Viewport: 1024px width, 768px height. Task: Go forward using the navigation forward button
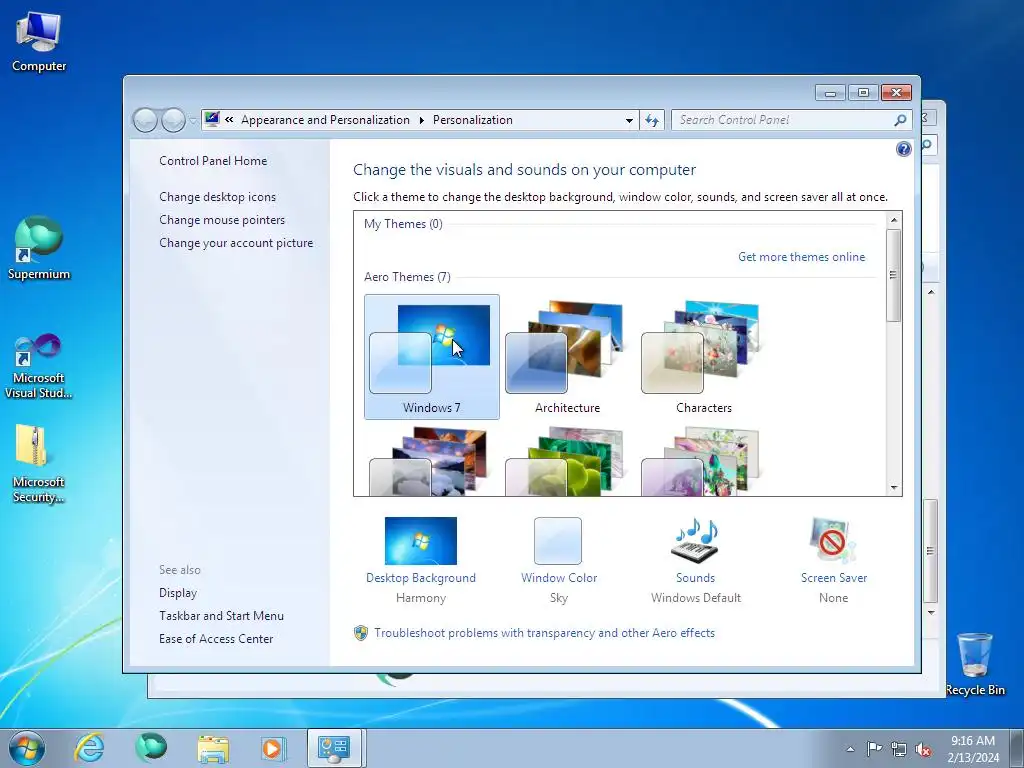(173, 120)
